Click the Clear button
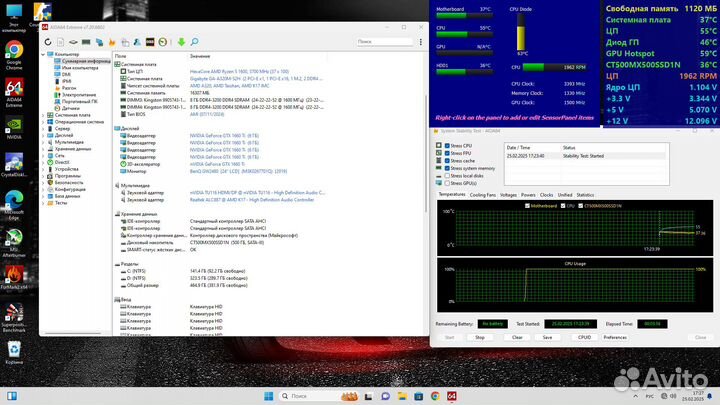Screen dimensions: 720x405 click(517, 338)
